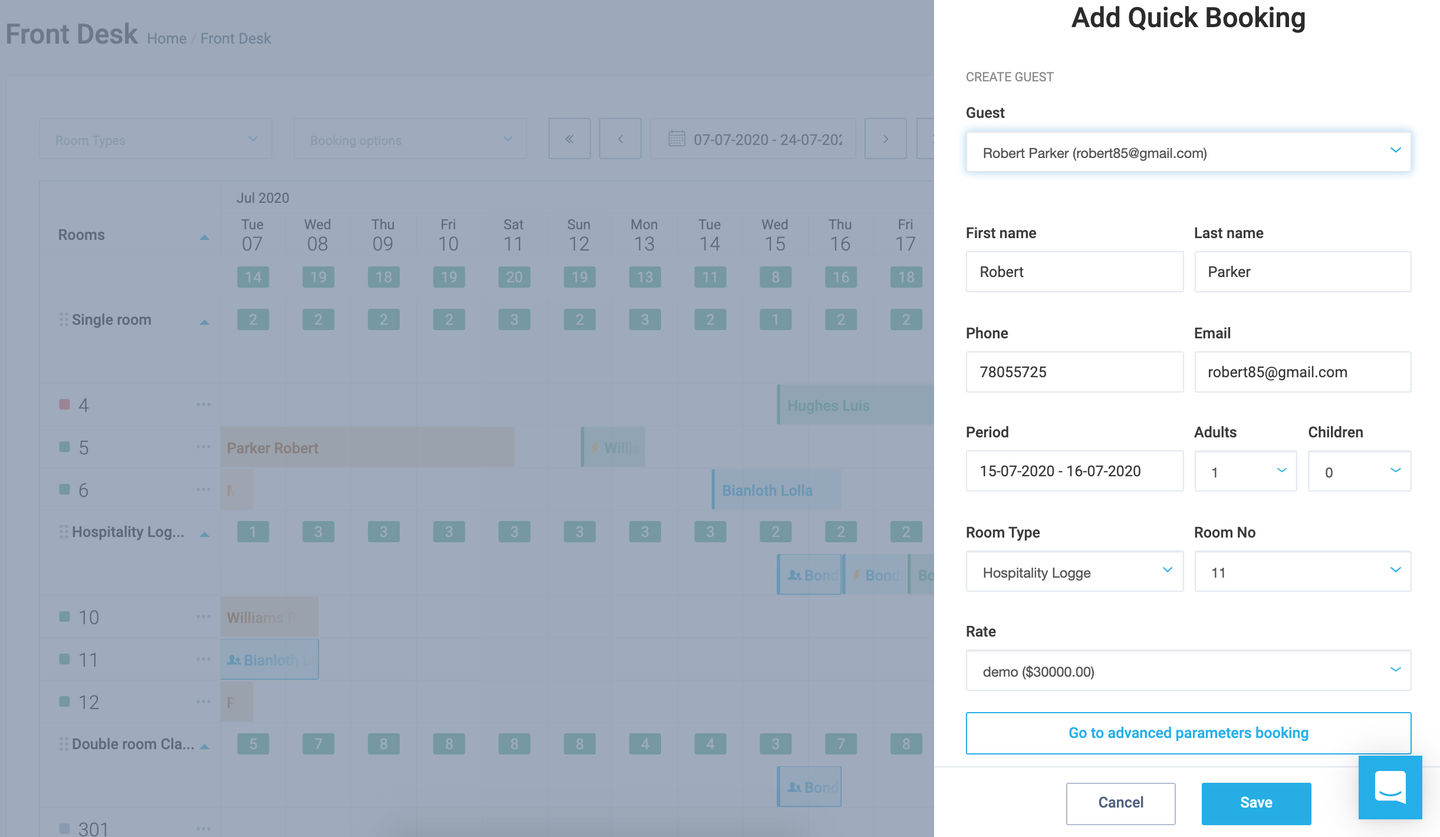Collapse the Single room group
This screenshot has width=1440, height=837.
tap(204, 322)
